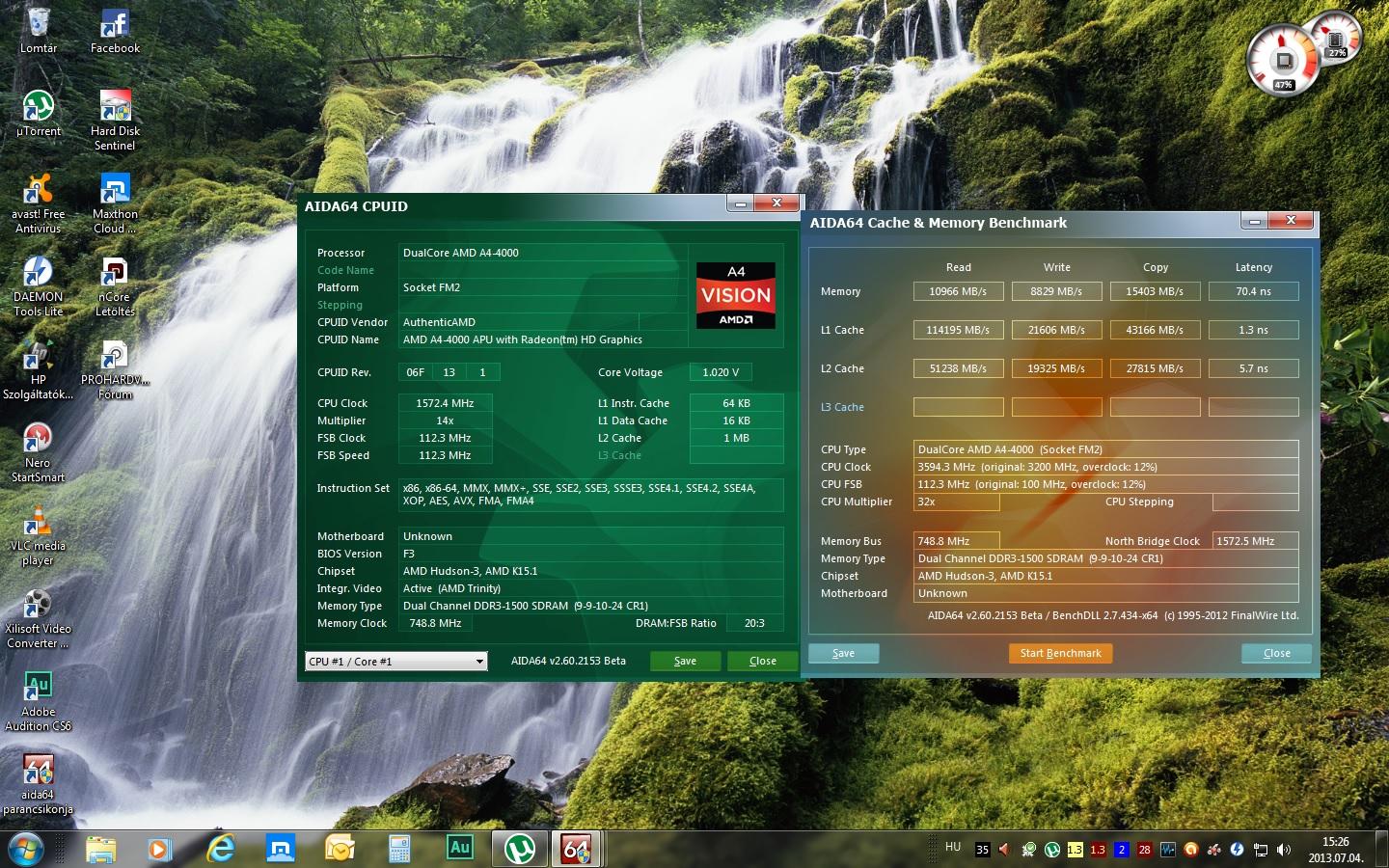
Task: Click the L2 Cache Copy 27815 MB/s field
Action: (1155, 368)
